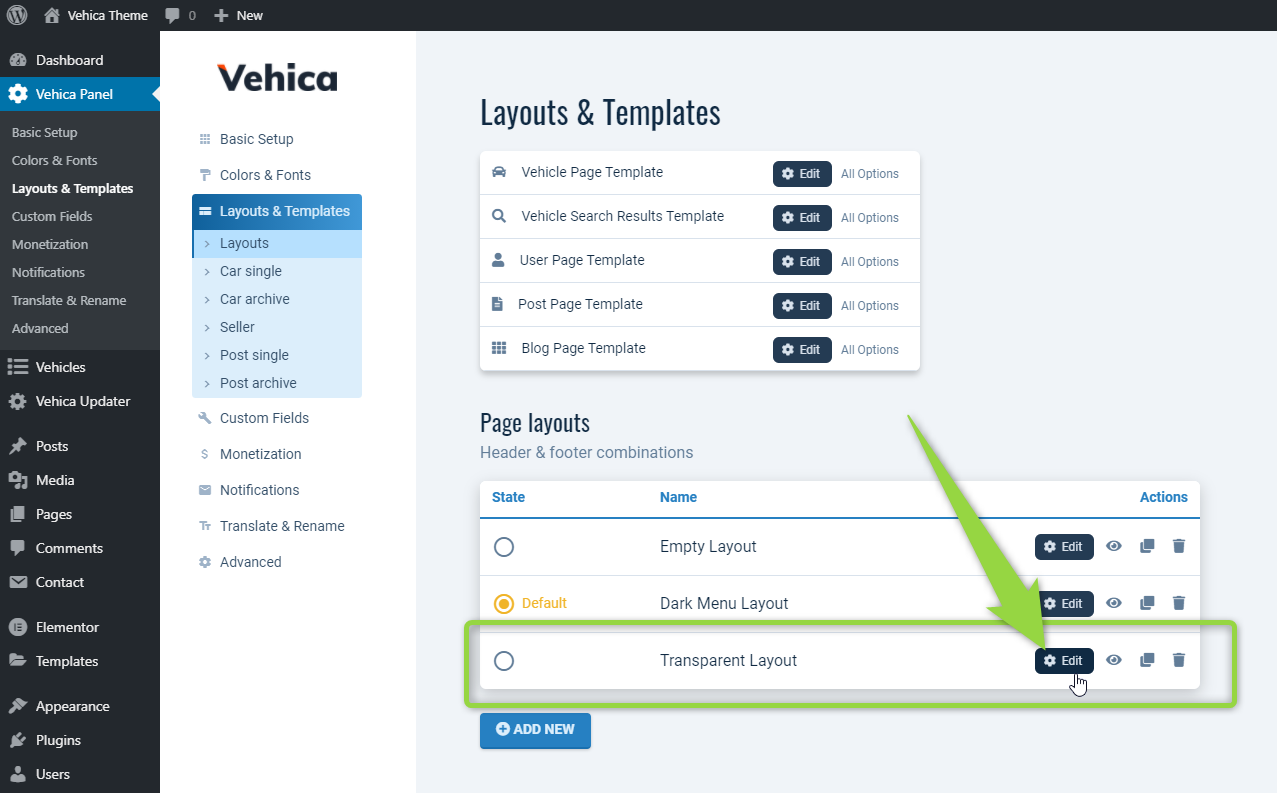Click the ADD NEW button
The image size is (1277, 793).
535,730
